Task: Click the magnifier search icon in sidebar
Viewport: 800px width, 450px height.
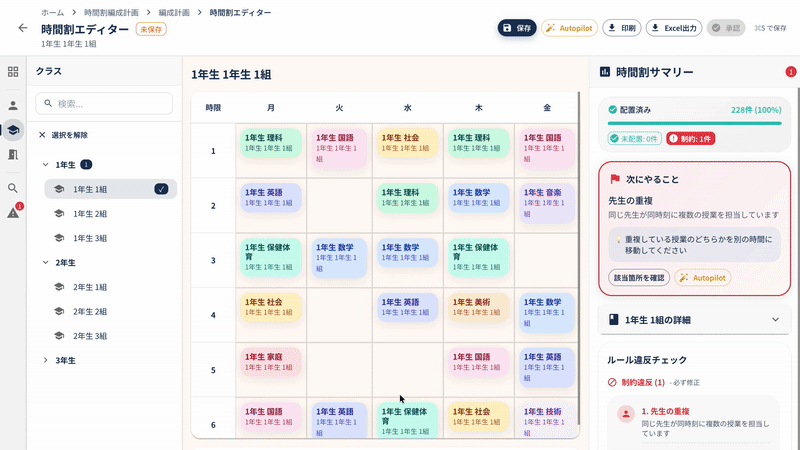Action: (13, 188)
